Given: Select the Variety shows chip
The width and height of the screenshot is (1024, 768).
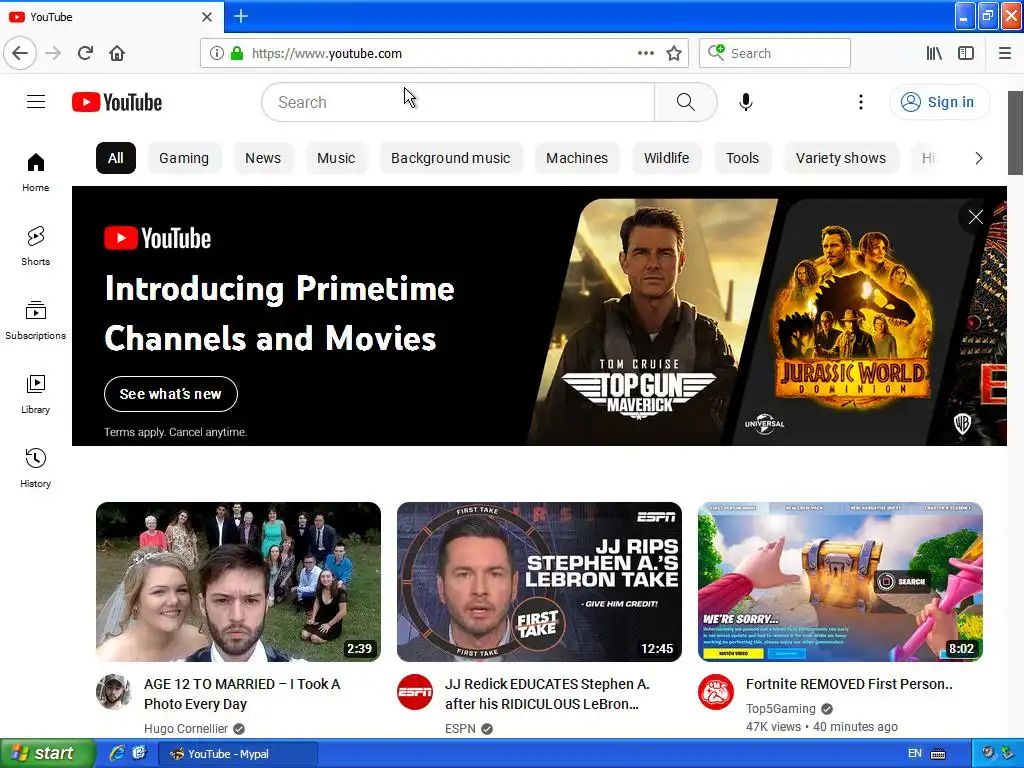Looking at the screenshot, I should (x=840, y=158).
